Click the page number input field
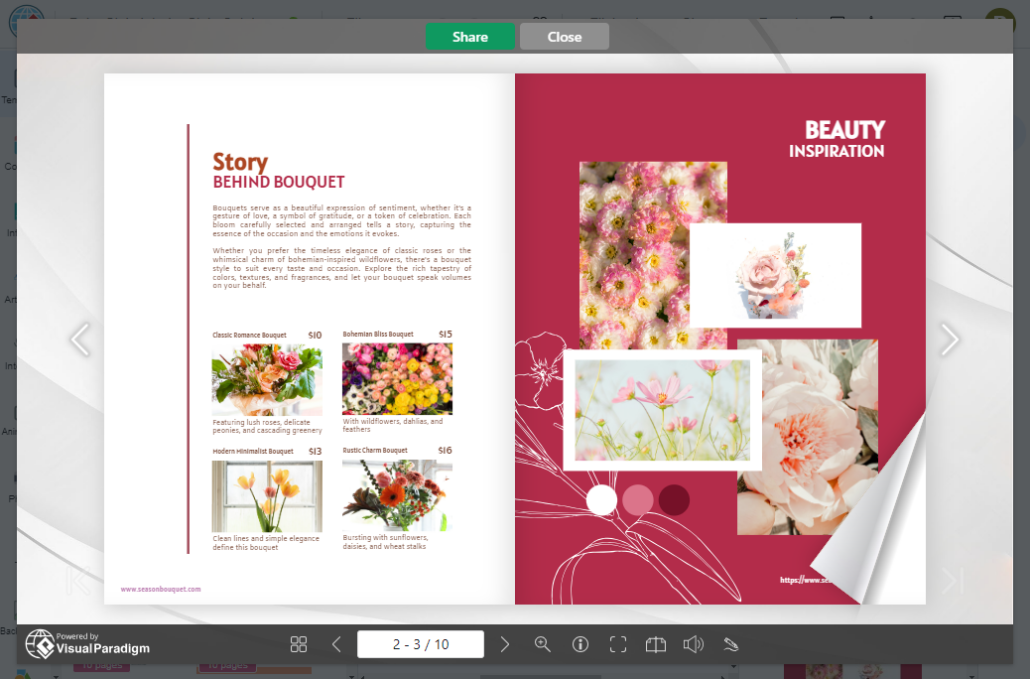This screenshot has height=679, width=1030. (420, 644)
